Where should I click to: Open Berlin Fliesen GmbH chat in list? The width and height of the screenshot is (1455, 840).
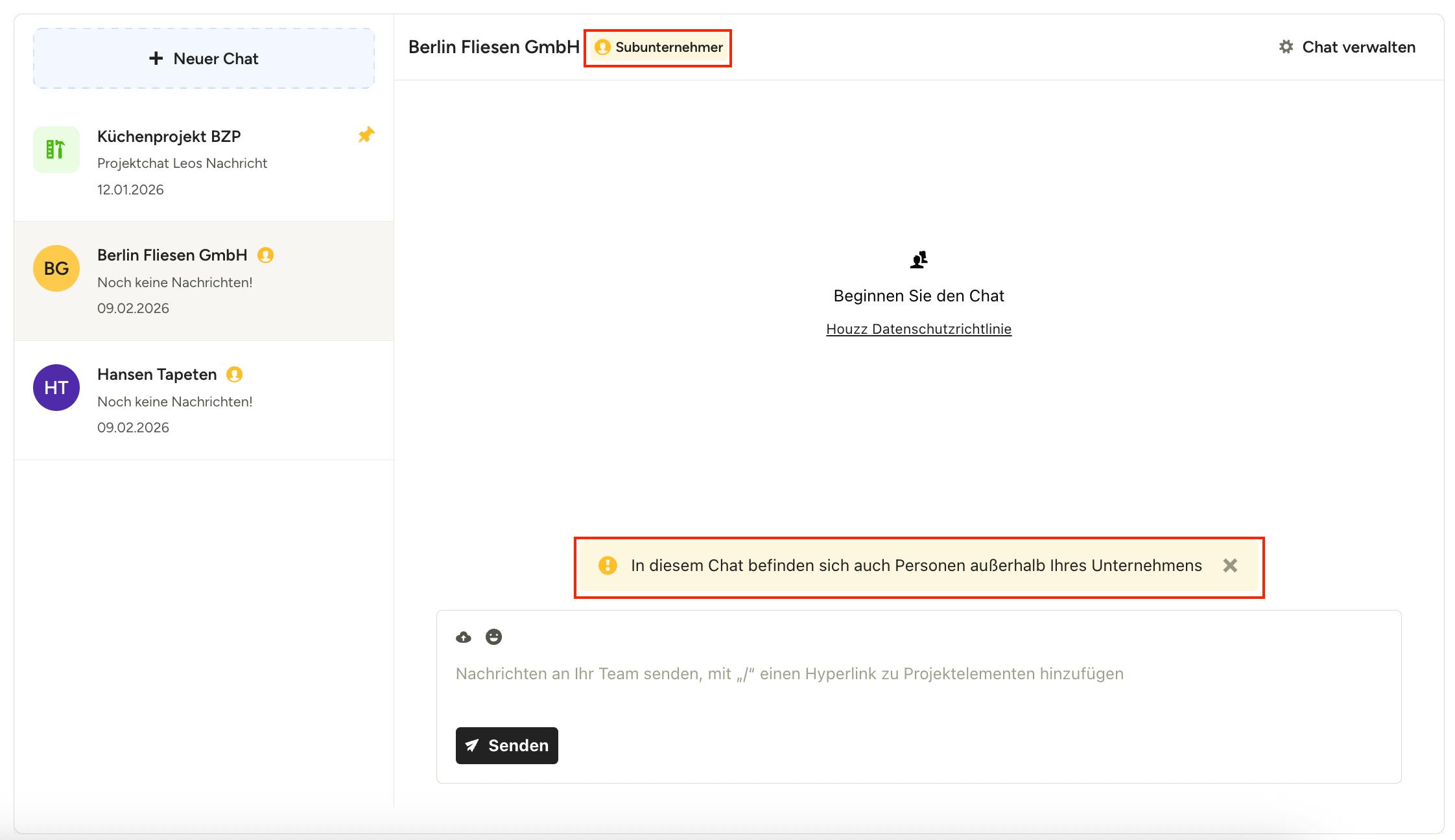coord(204,281)
